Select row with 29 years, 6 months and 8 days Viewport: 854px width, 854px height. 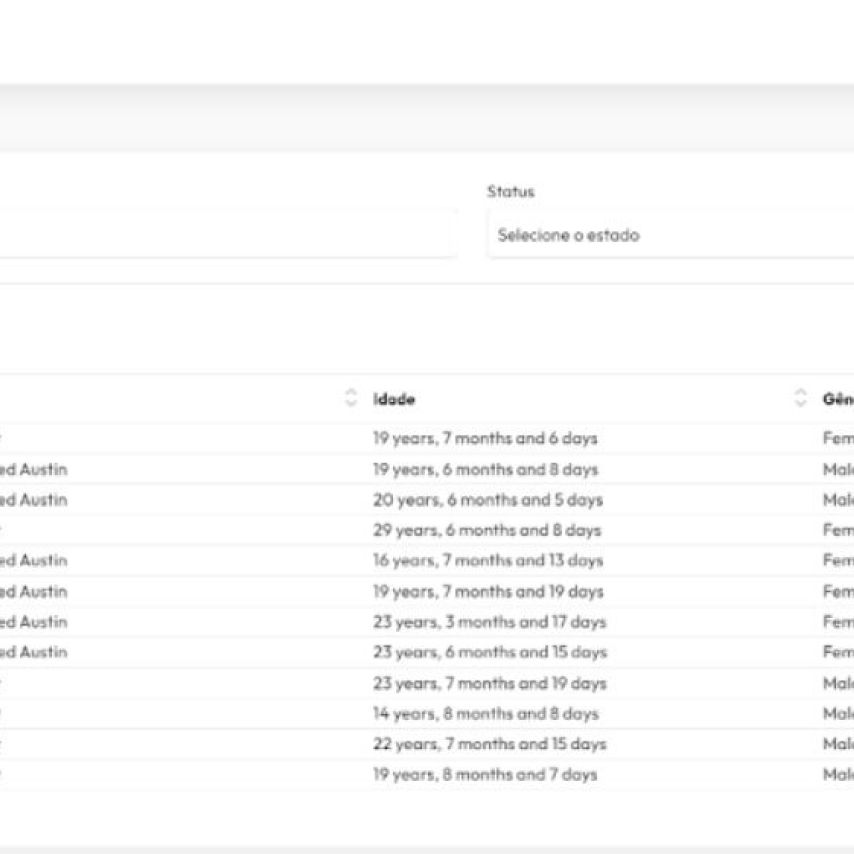coord(486,530)
